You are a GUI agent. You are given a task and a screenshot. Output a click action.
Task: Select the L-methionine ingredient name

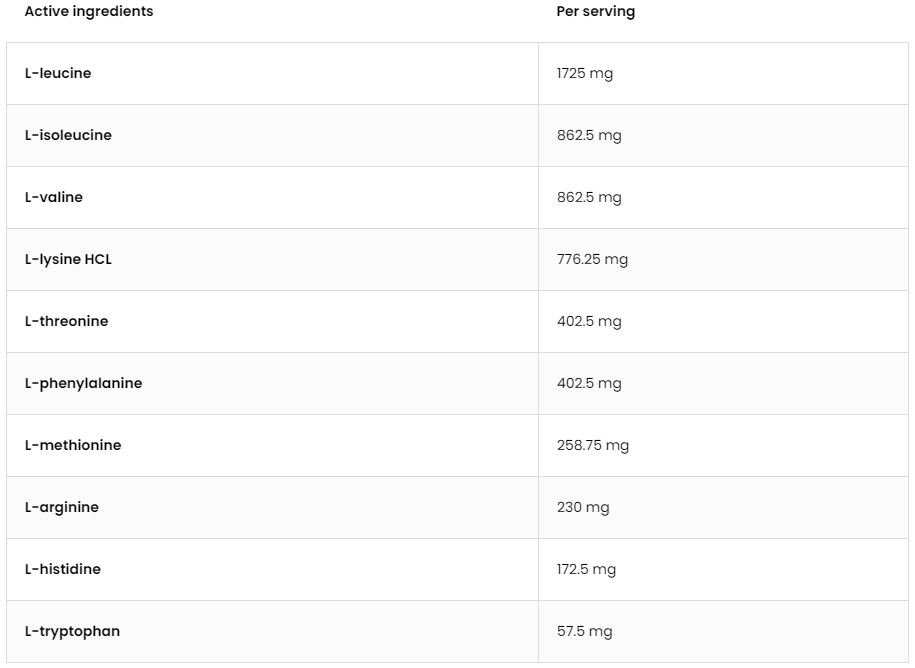pyautogui.click(x=73, y=445)
